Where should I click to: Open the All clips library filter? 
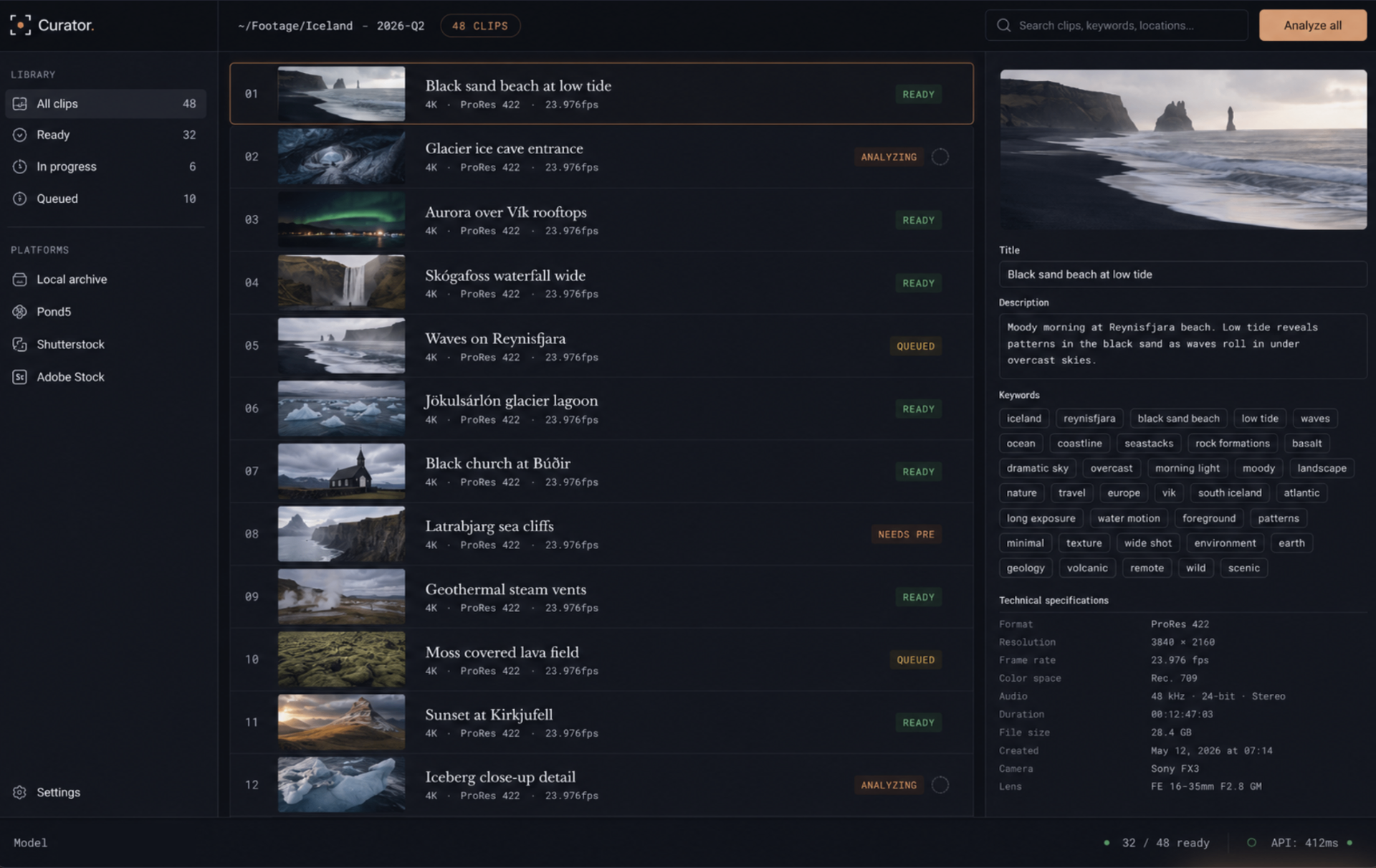(106, 104)
